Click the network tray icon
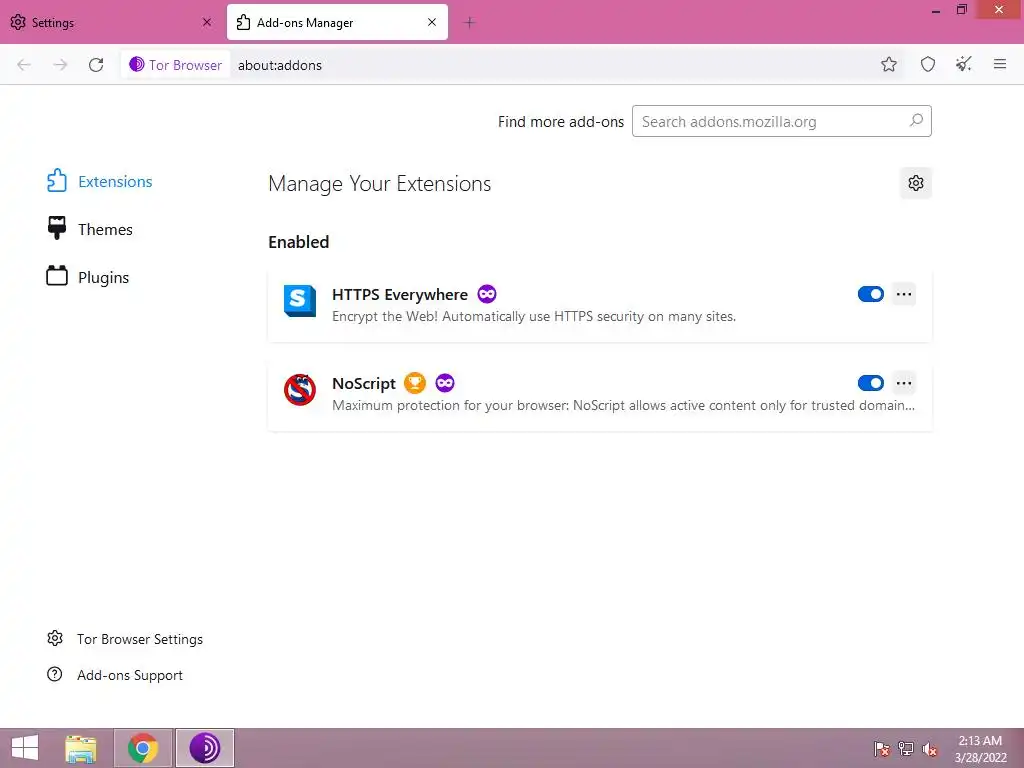The width and height of the screenshot is (1024, 768). [x=905, y=749]
